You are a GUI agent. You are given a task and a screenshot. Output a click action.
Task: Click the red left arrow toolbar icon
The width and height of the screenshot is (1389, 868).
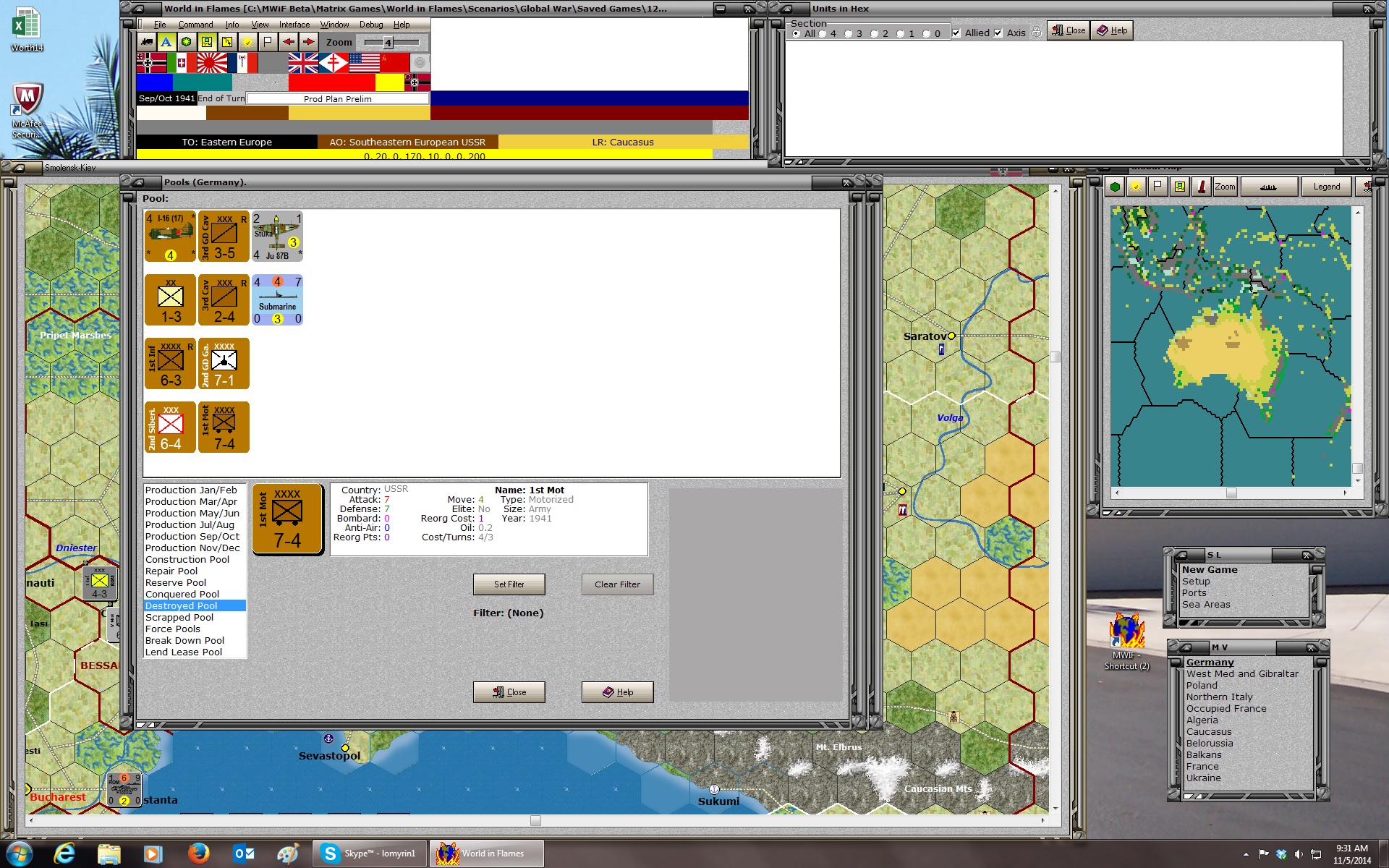289,42
